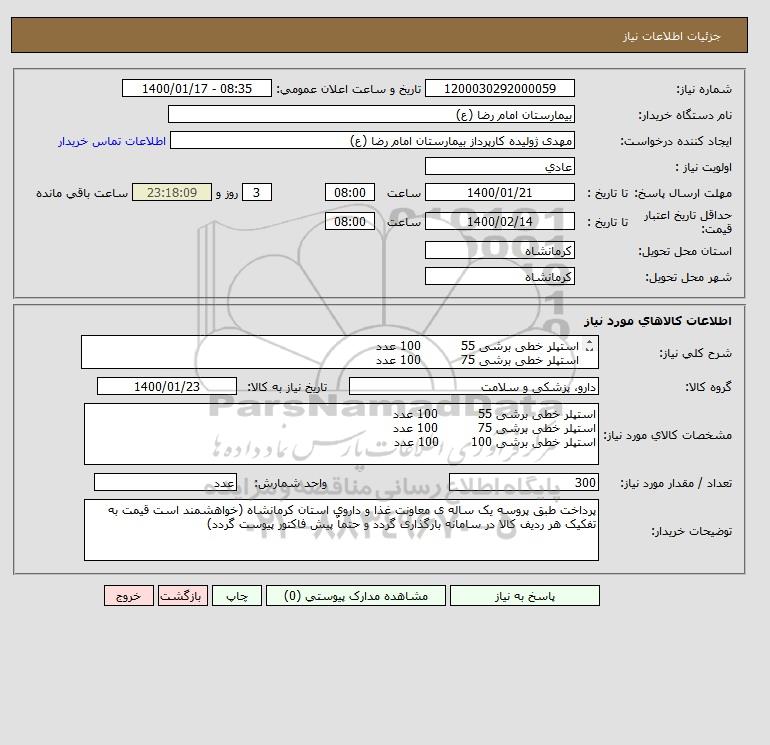Click the price validity date 1400/02/14

point(499,221)
